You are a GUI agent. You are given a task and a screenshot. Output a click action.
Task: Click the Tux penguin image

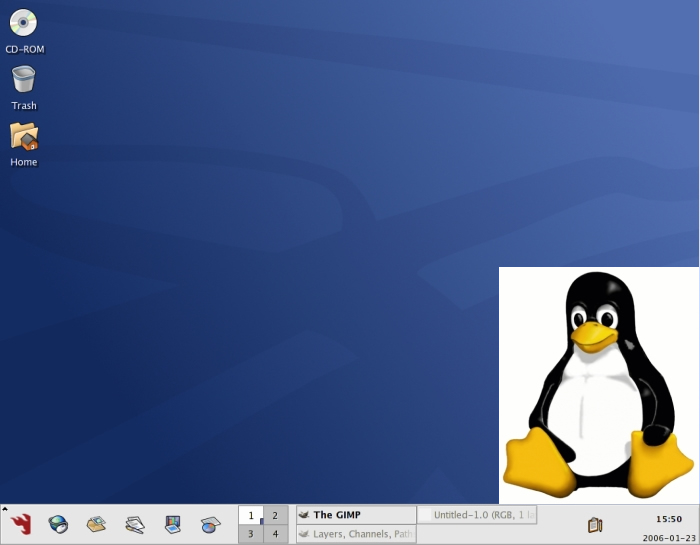[x=599, y=385]
